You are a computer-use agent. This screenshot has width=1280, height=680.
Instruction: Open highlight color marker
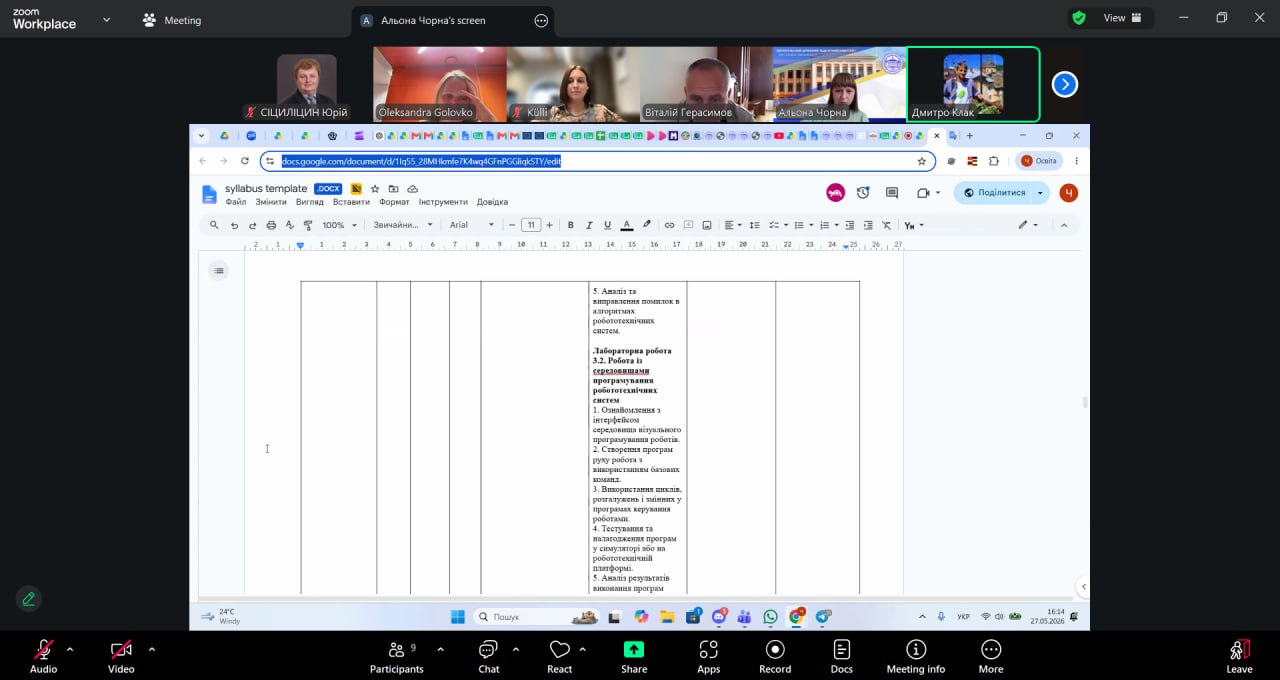click(x=647, y=225)
